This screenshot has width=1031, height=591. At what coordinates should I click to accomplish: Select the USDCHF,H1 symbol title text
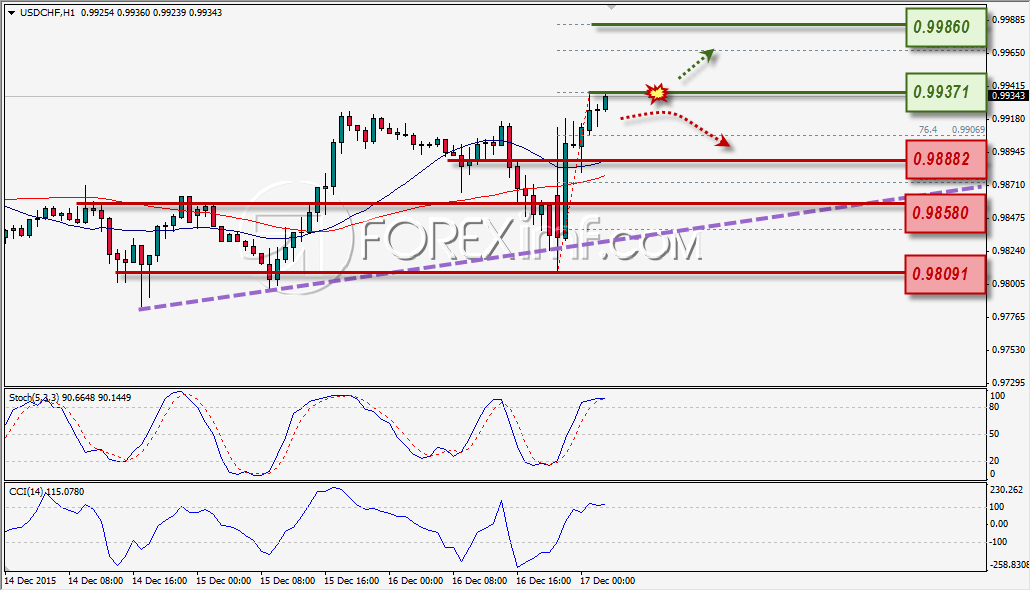click(x=47, y=12)
